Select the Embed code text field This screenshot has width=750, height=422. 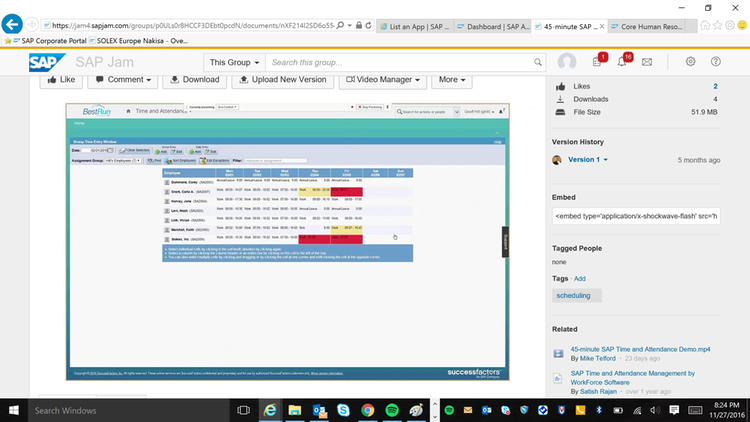click(x=636, y=216)
